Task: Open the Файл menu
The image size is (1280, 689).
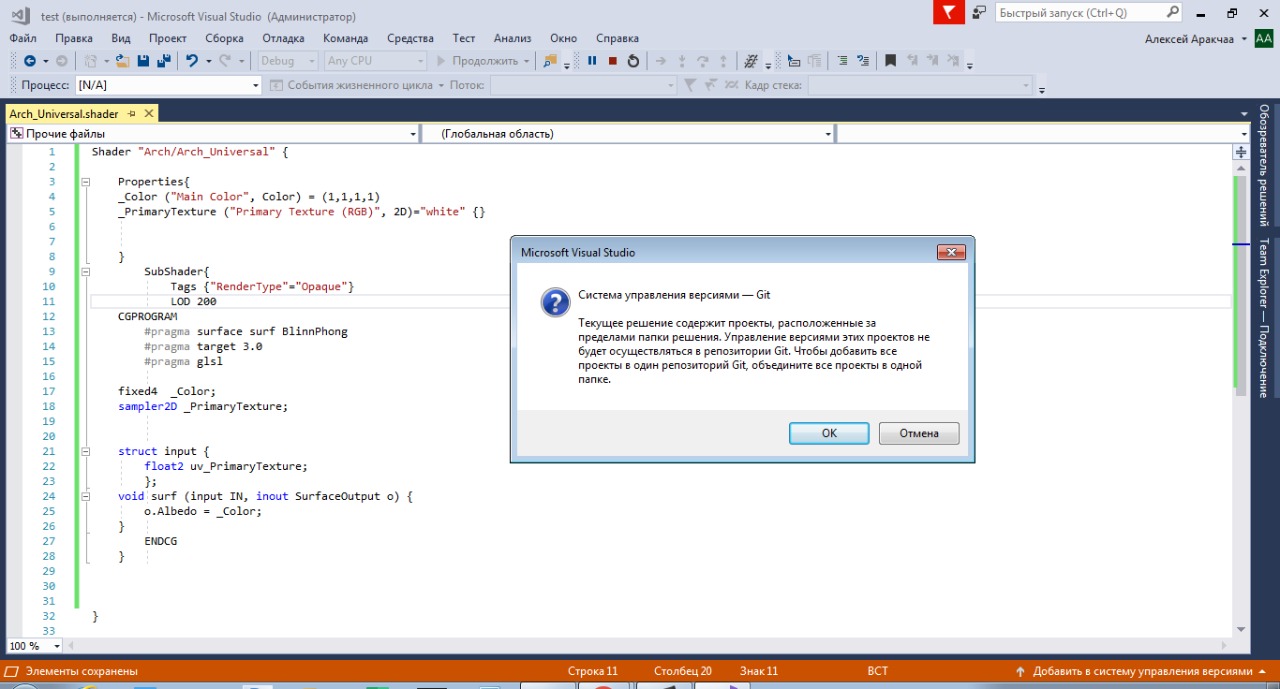Action: click(x=23, y=38)
